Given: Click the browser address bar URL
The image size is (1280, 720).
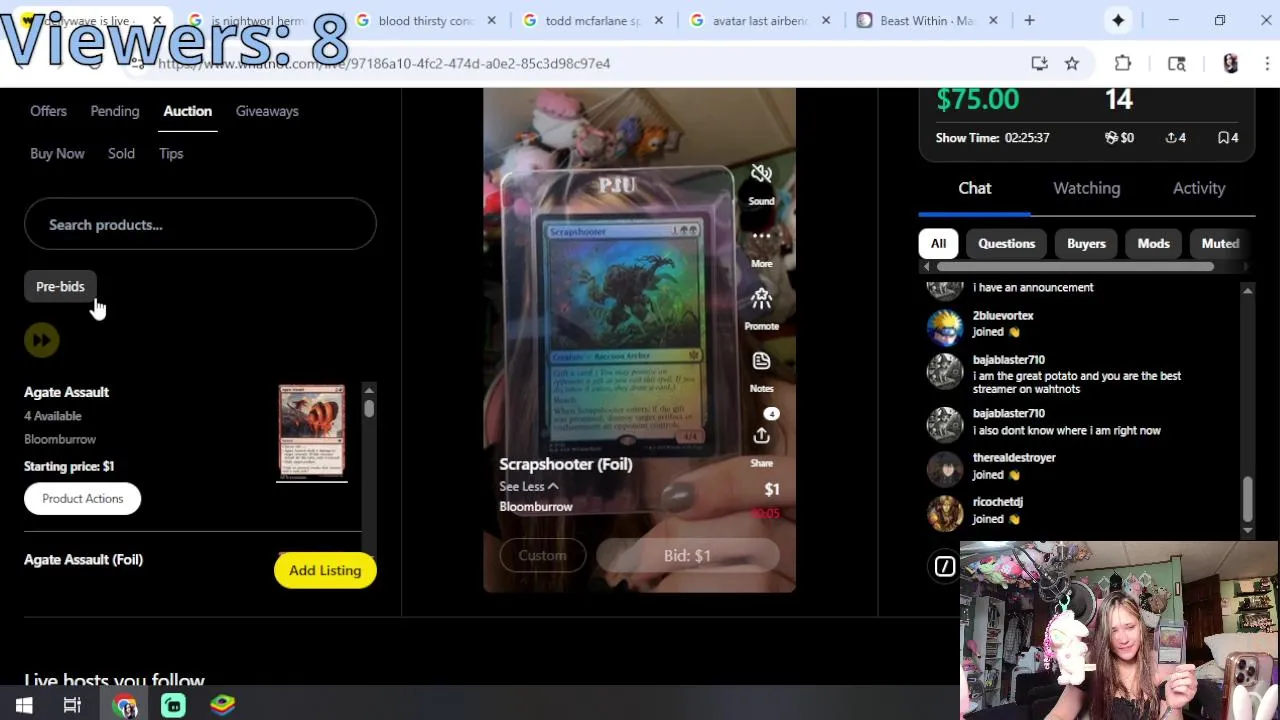Looking at the screenshot, I should (x=383, y=63).
